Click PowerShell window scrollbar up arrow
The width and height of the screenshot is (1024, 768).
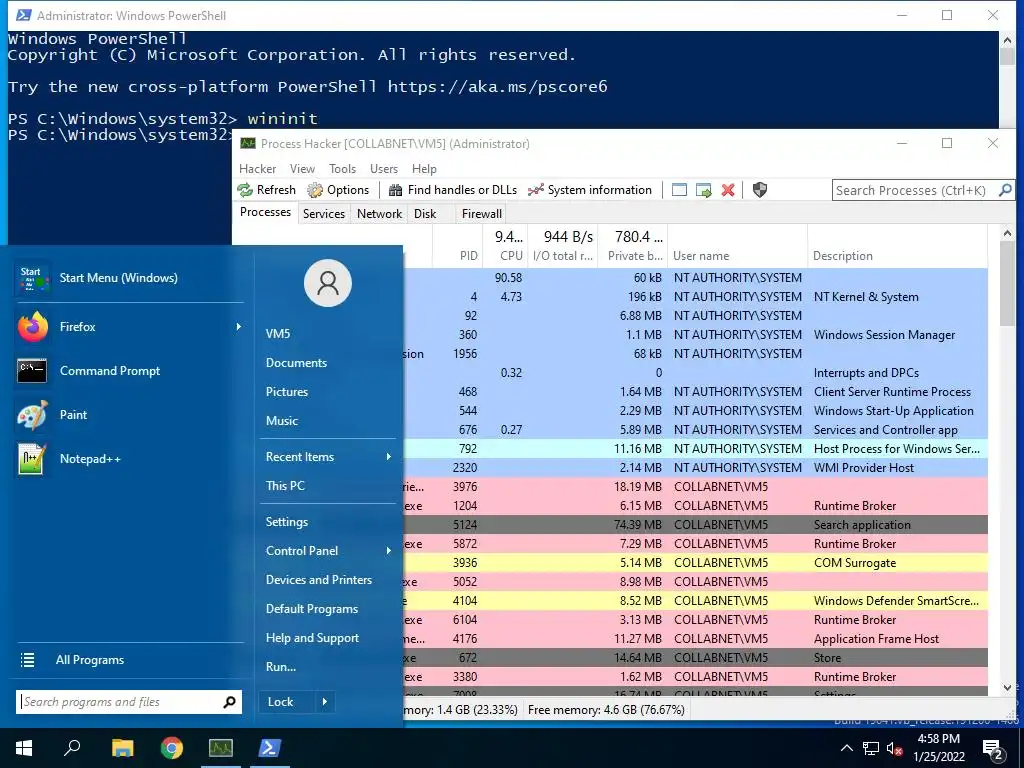(1007, 40)
